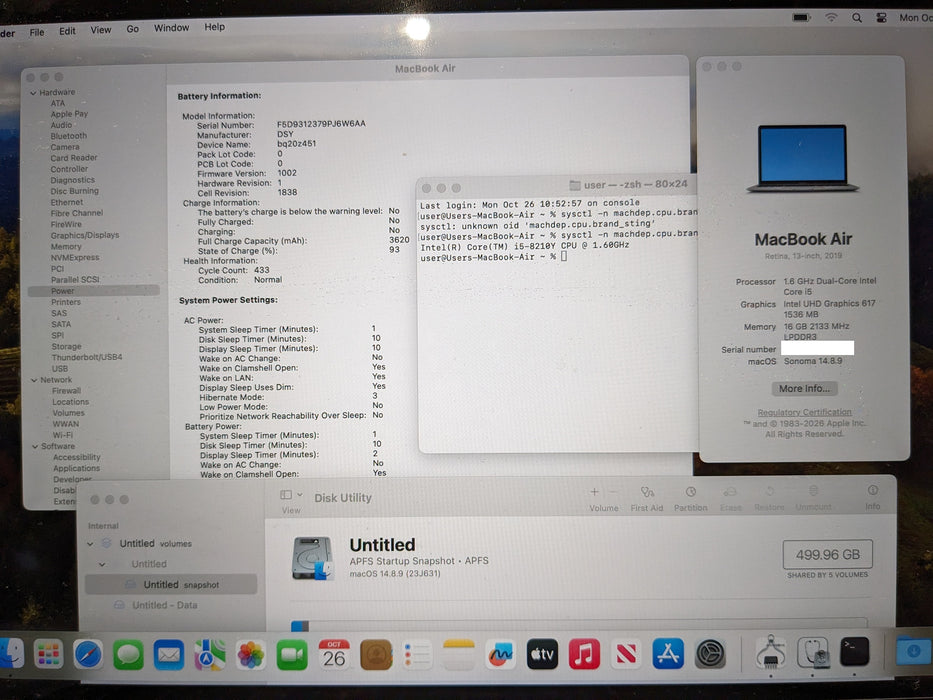Screen dimensions: 933x700
Task: Open Terminal icon in dock
Action: [x=854, y=651]
